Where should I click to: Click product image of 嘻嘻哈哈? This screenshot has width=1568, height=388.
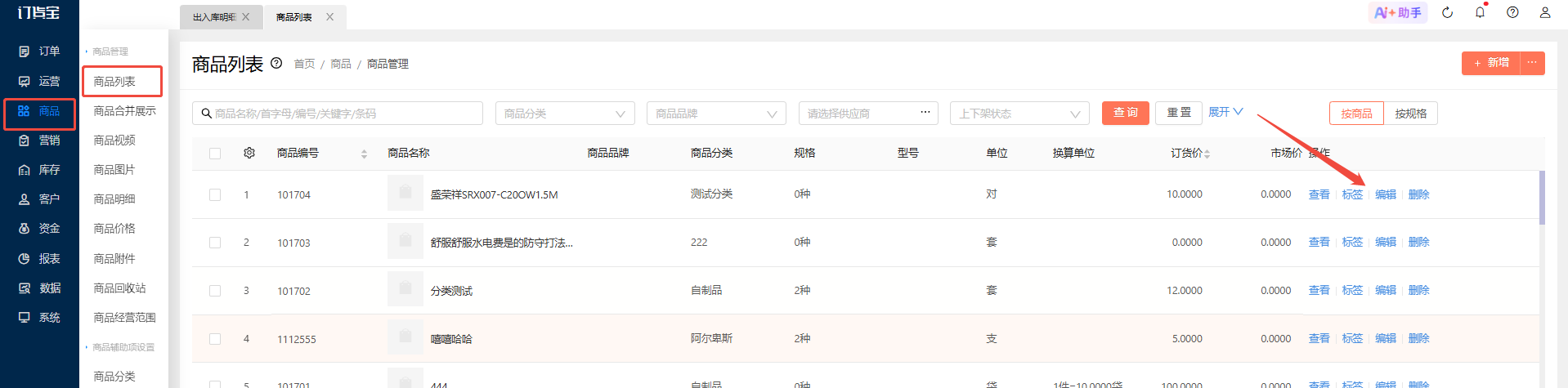coord(405,337)
